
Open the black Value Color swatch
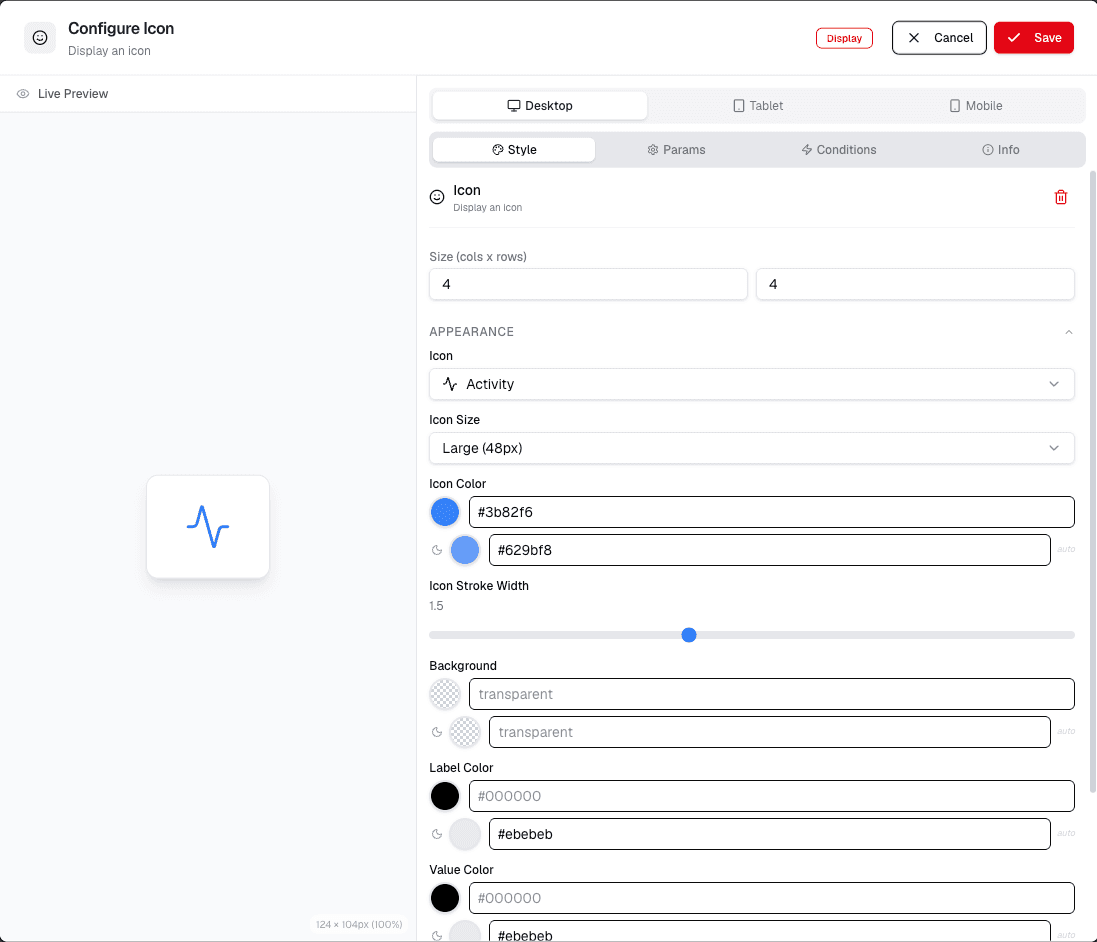(445, 898)
